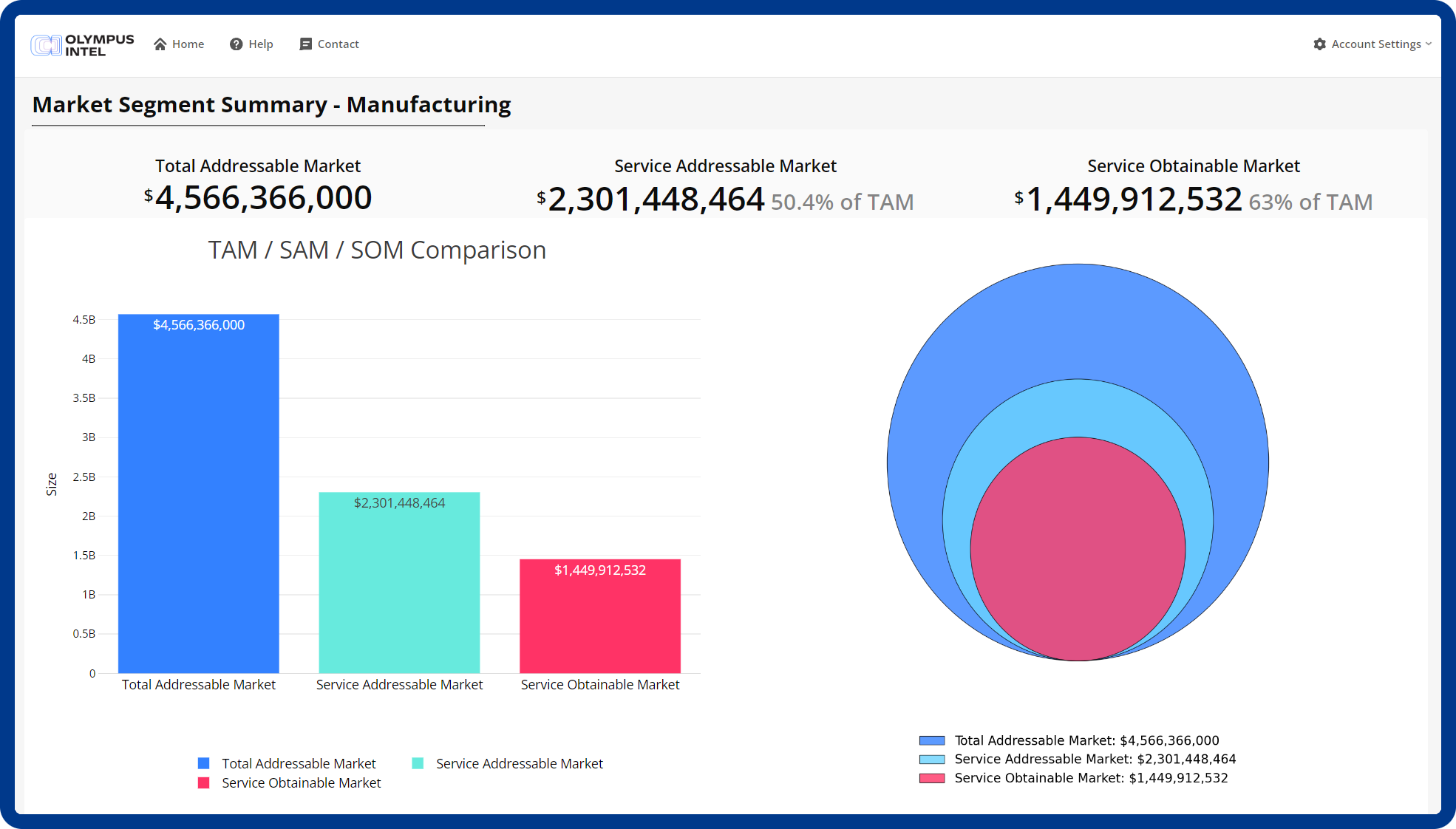Click circle legend swatch for Service Obtainable Market
The width and height of the screenshot is (1456, 829).
coord(932,778)
